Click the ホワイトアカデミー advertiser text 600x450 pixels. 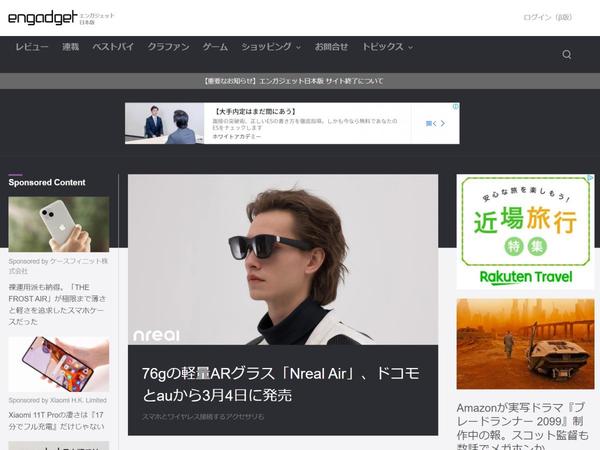[237, 137]
